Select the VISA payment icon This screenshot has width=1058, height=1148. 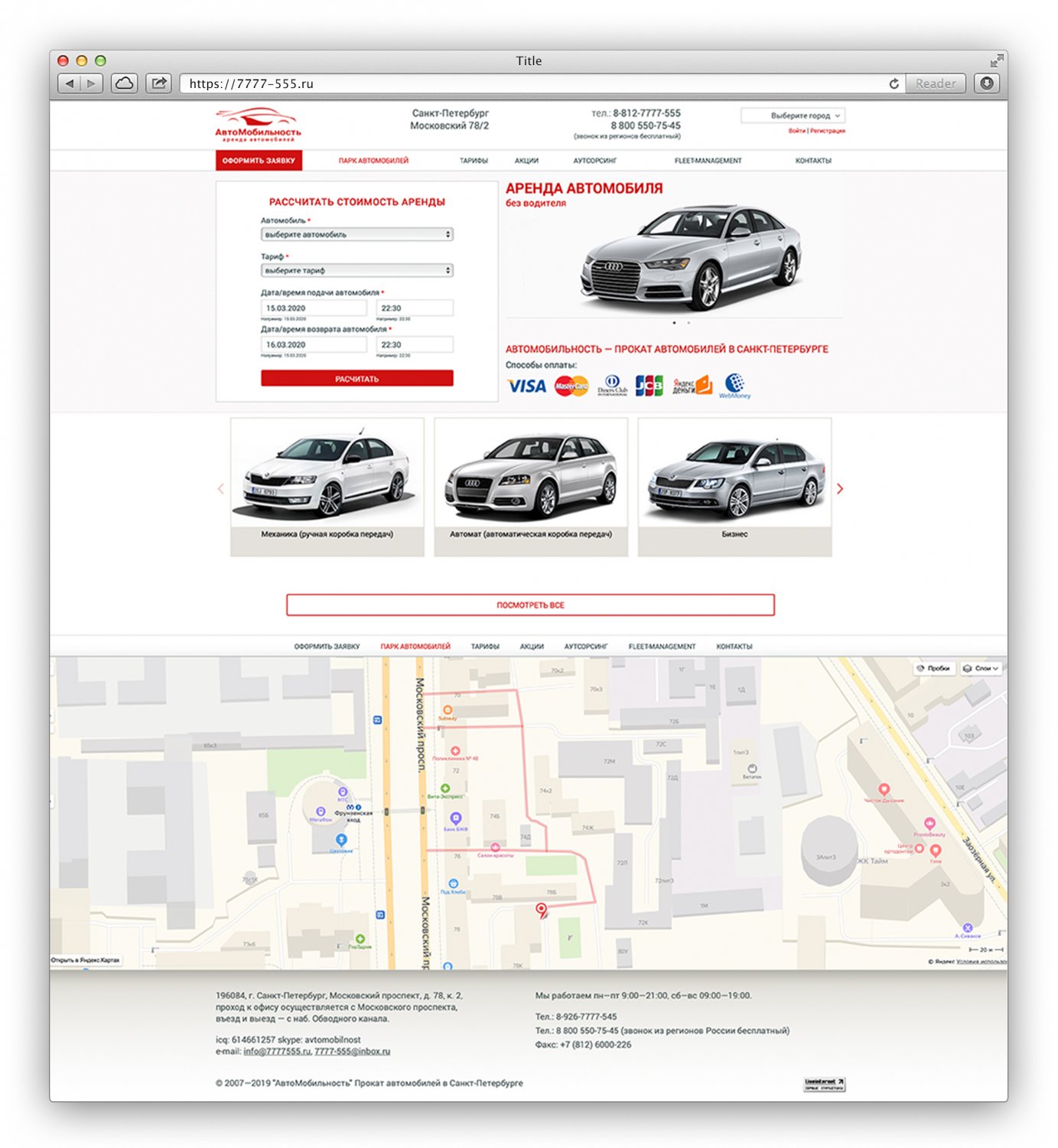(x=526, y=386)
